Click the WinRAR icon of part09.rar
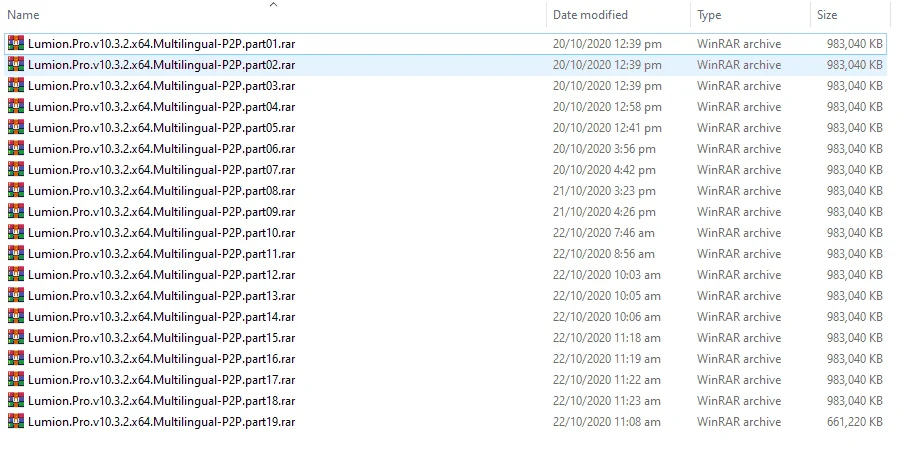 click(x=16, y=212)
